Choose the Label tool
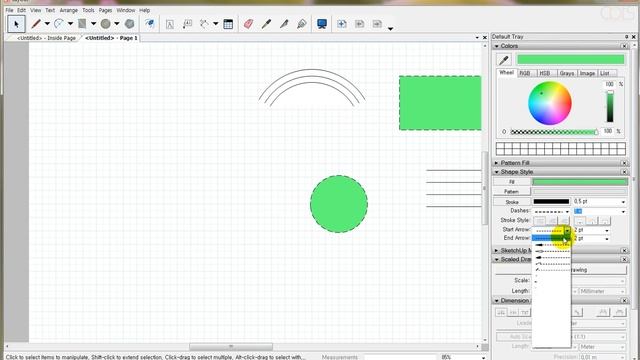Viewport: 640px width, 360px height. 187,24
